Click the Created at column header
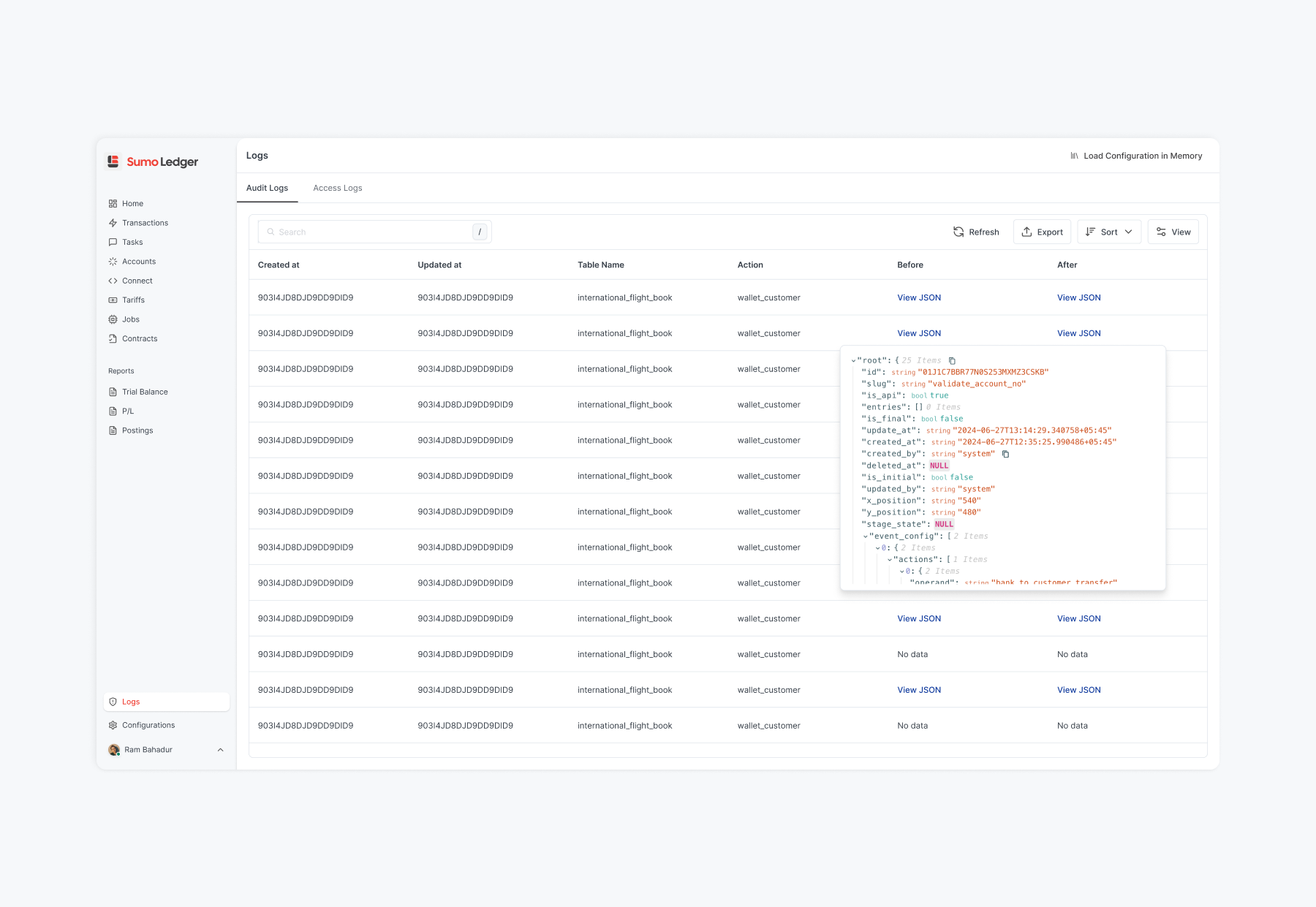 [x=279, y=265]
